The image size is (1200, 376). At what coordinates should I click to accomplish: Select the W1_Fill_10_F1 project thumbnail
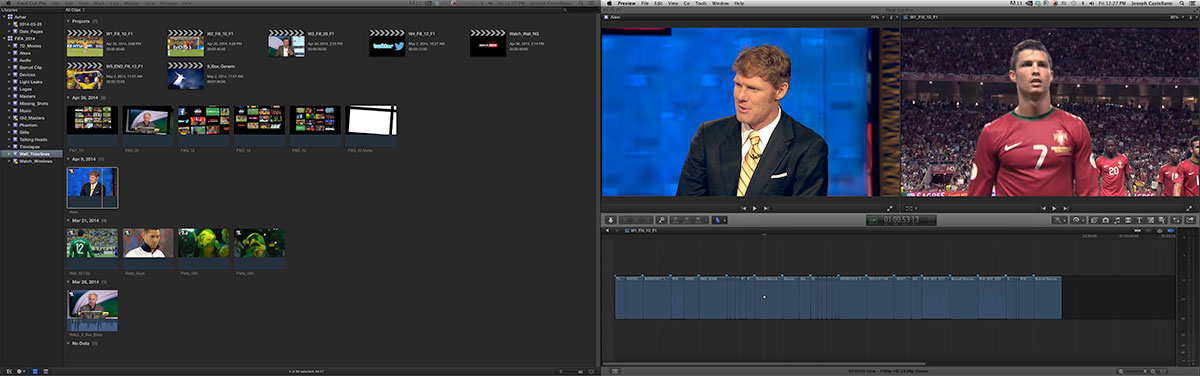click(85, 43)
